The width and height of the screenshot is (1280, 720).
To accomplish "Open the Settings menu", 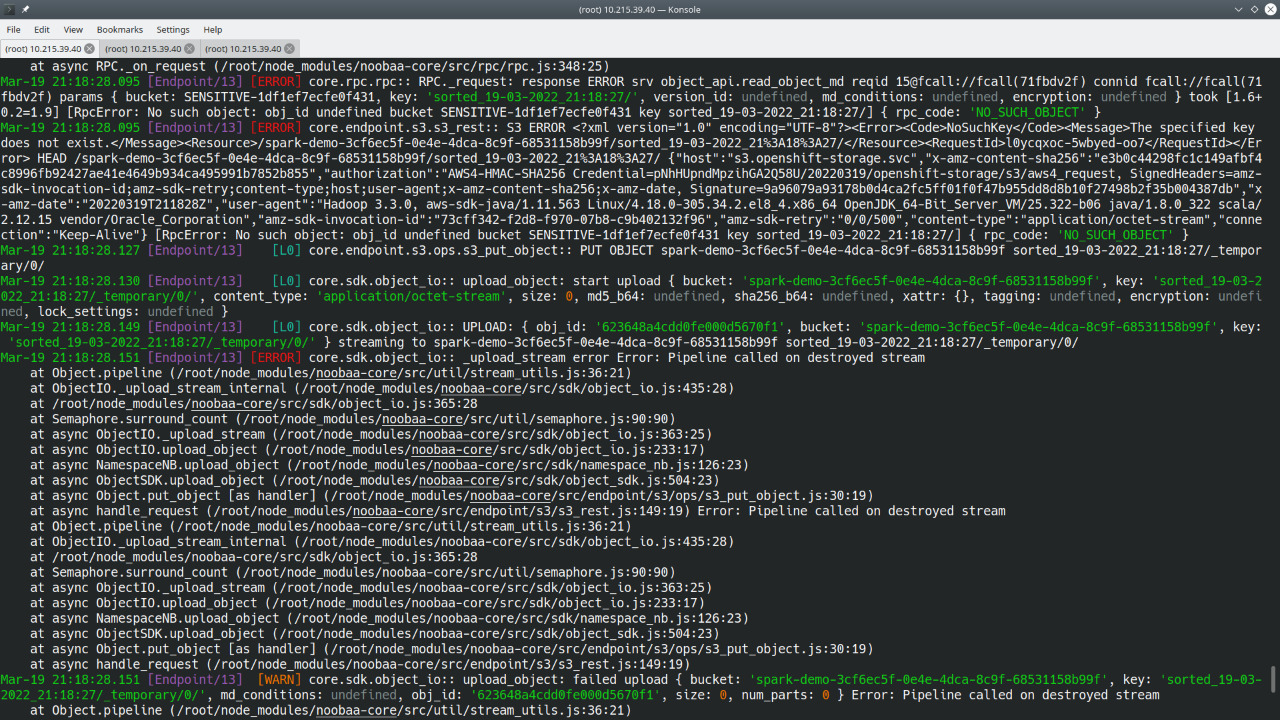I will tap(172, 29).
